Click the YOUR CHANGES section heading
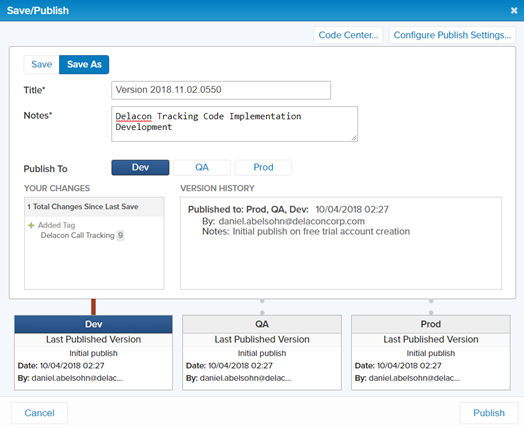Image resolution: width=524 pixels, height=428 pixels. point(57,188)
